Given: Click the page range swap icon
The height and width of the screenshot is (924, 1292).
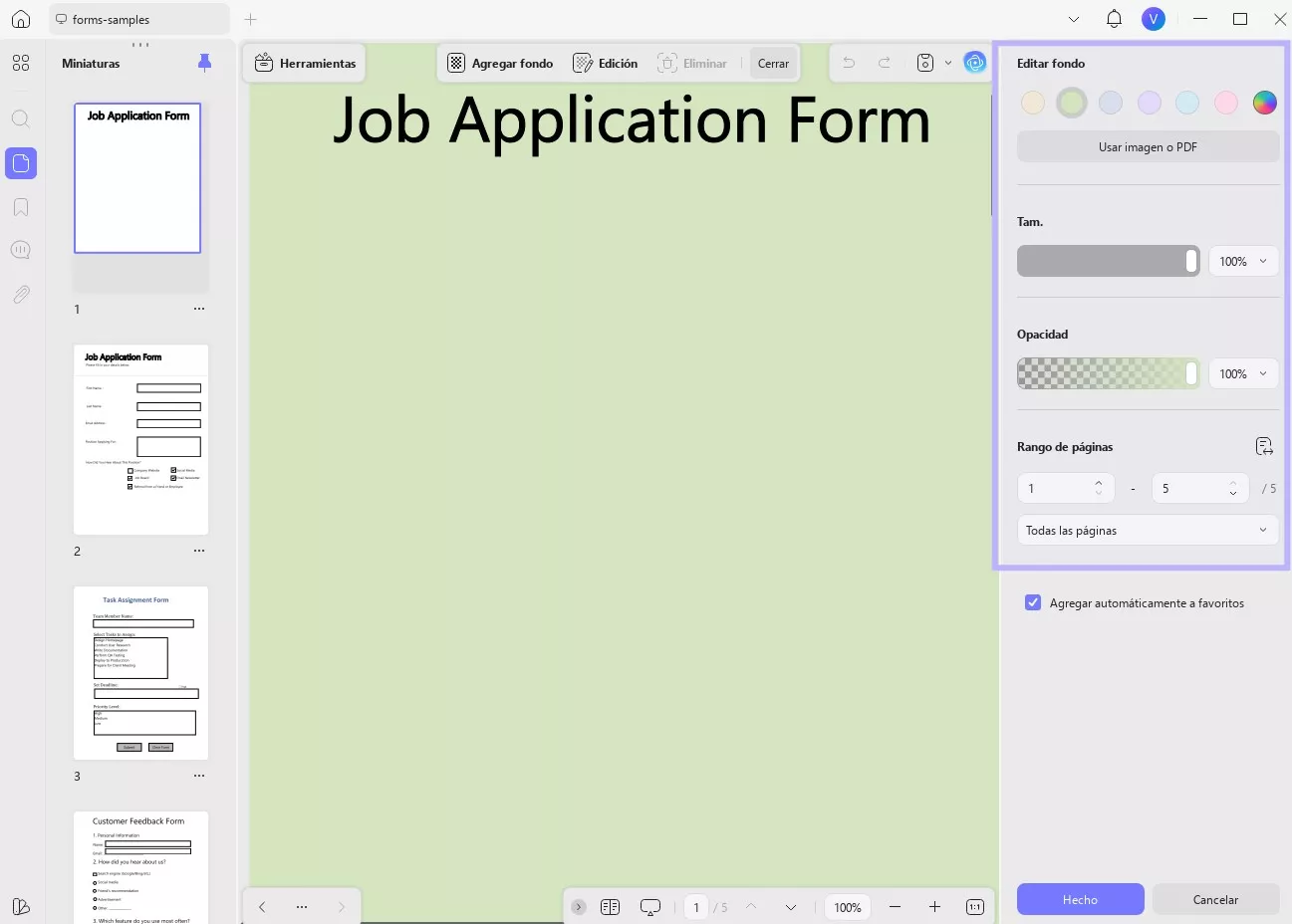Looking at the screenshot, I should coord(1264,446).
